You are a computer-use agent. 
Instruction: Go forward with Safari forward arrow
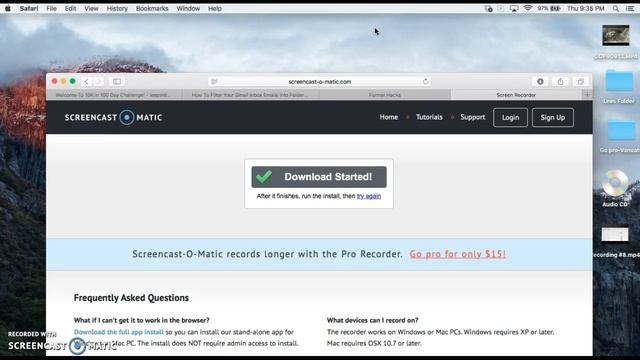point(98,82)
